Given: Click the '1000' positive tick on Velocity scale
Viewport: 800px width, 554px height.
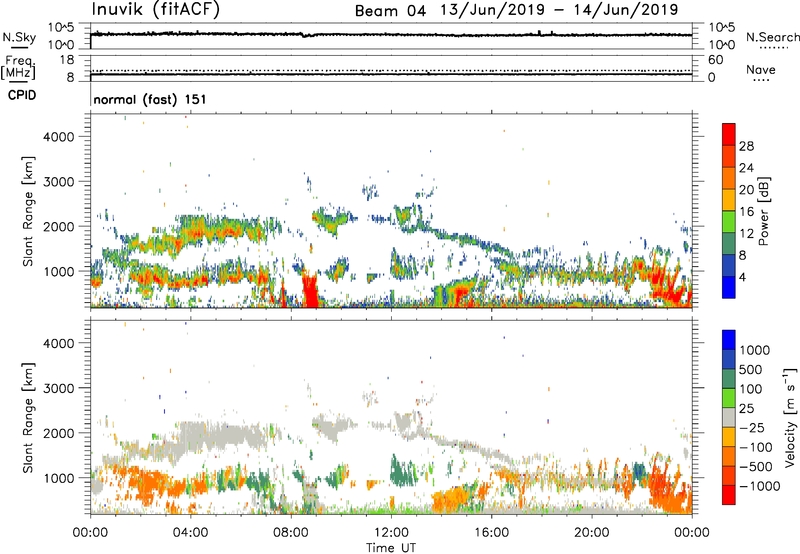Looking at the screenshot, I should pos(754,350).
